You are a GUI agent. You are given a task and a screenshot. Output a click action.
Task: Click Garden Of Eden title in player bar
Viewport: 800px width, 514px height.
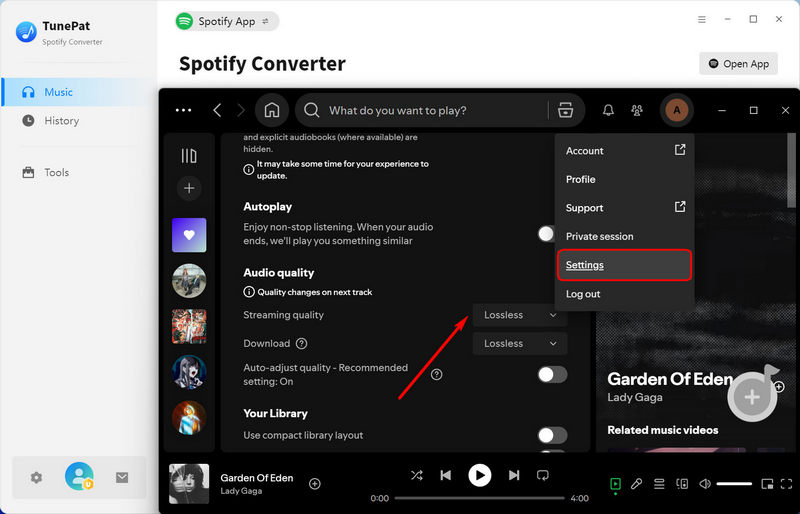257,478
